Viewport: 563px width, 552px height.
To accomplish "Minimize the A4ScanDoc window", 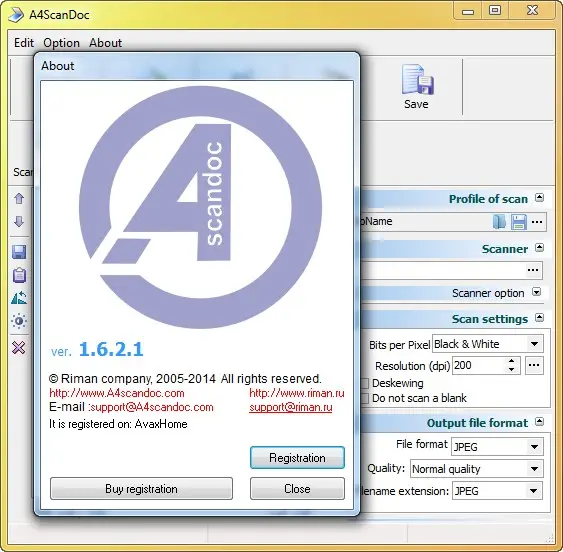I will (x=467, y=11).
